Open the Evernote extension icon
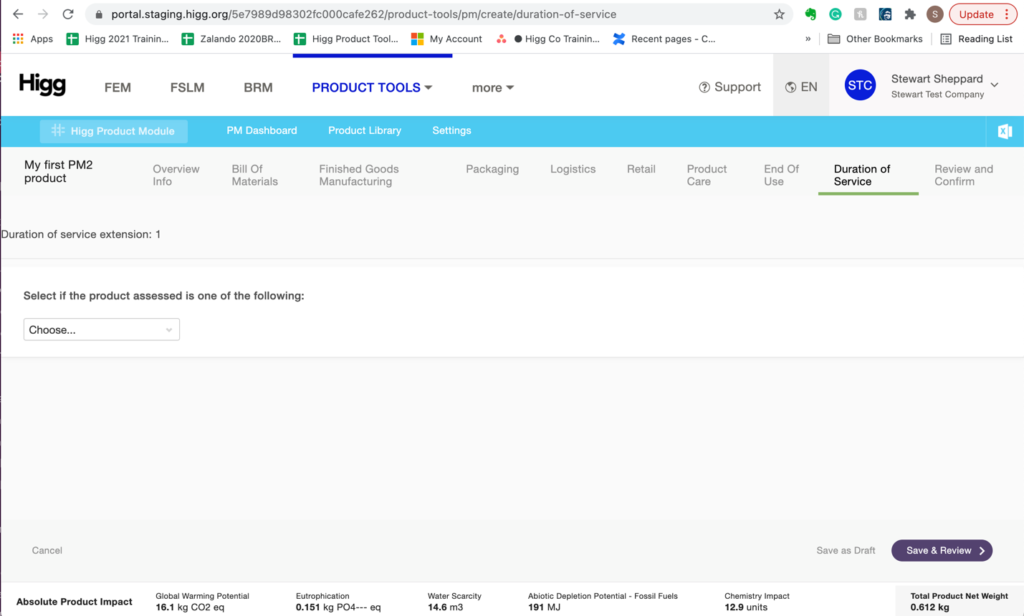 [810, 14]
